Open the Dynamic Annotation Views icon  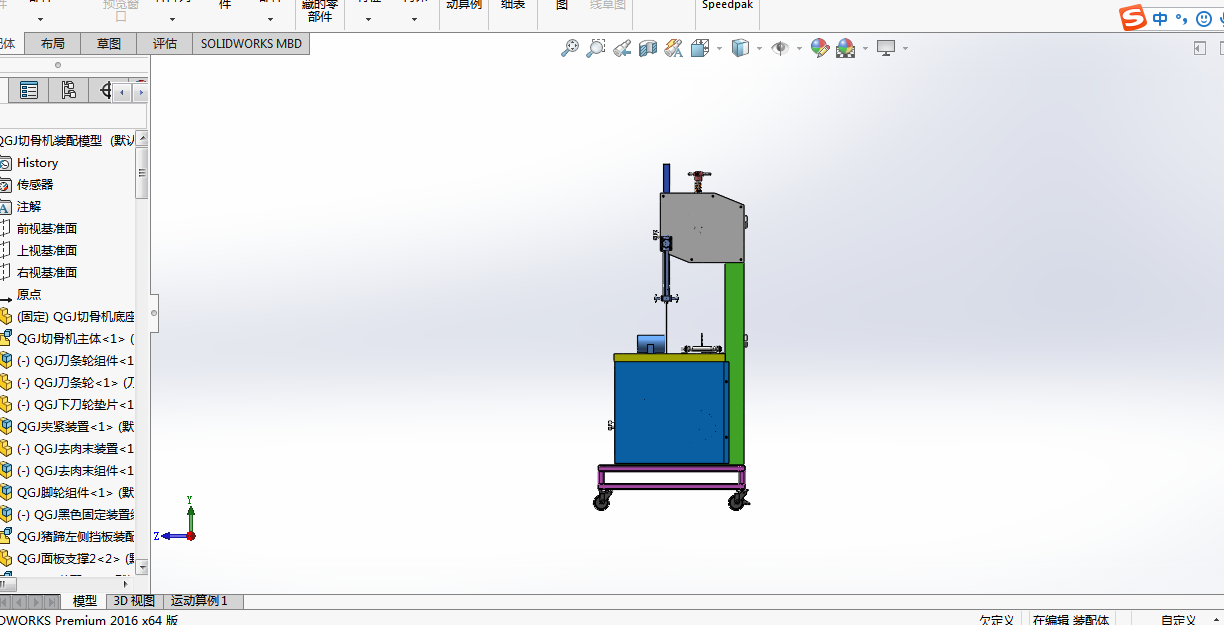[673, 47]
